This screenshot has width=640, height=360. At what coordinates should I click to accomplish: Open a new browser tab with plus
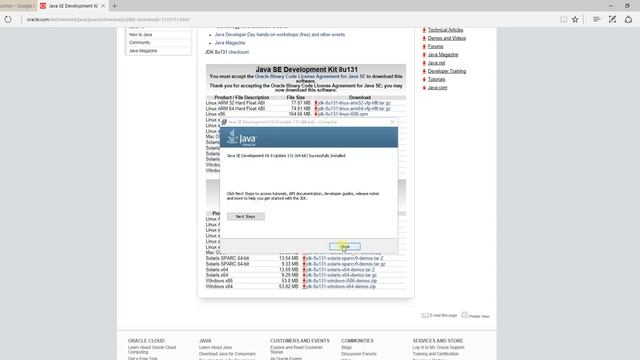click(x=114, y=6)
